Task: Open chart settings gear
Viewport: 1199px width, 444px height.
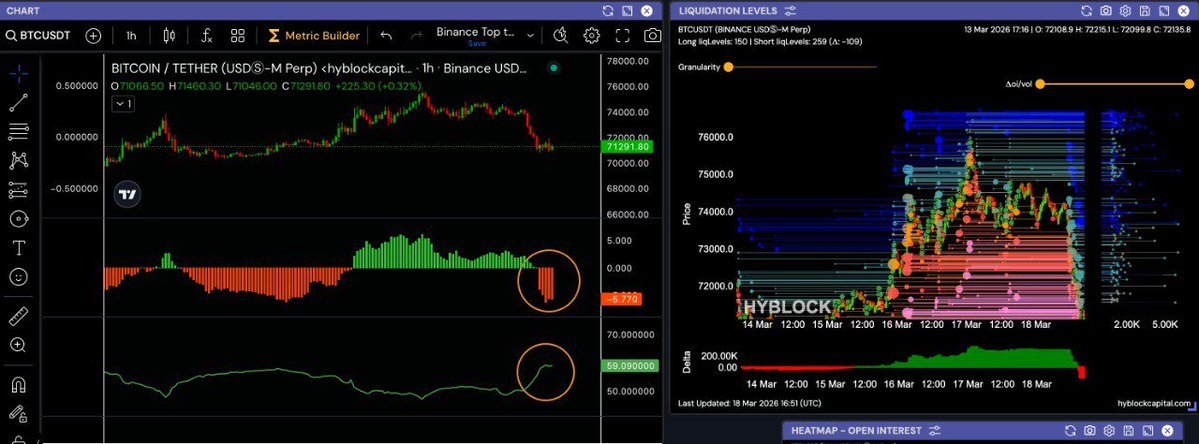Action: pos(591,35)
